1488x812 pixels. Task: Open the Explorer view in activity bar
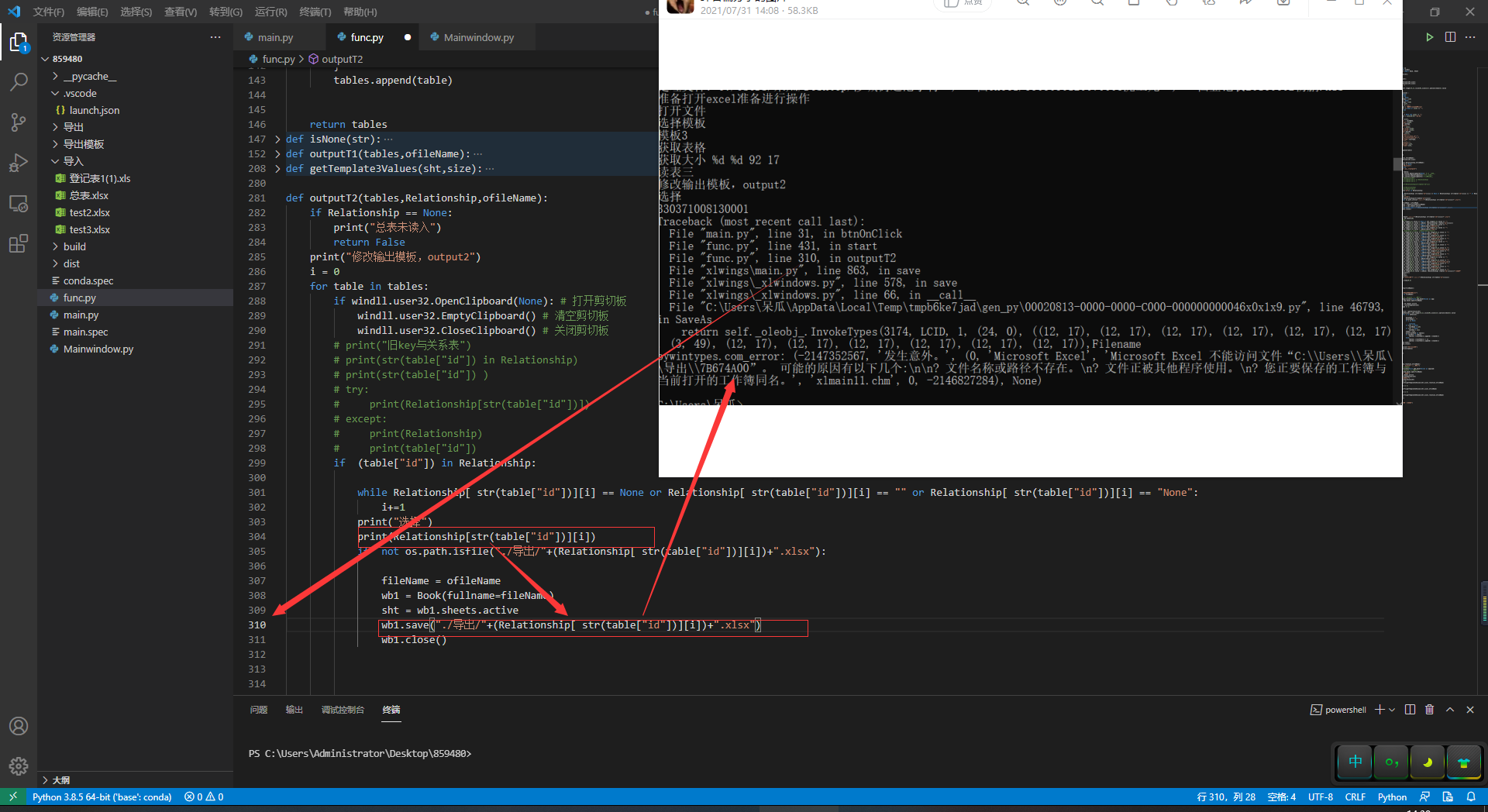tap(19, 42)
